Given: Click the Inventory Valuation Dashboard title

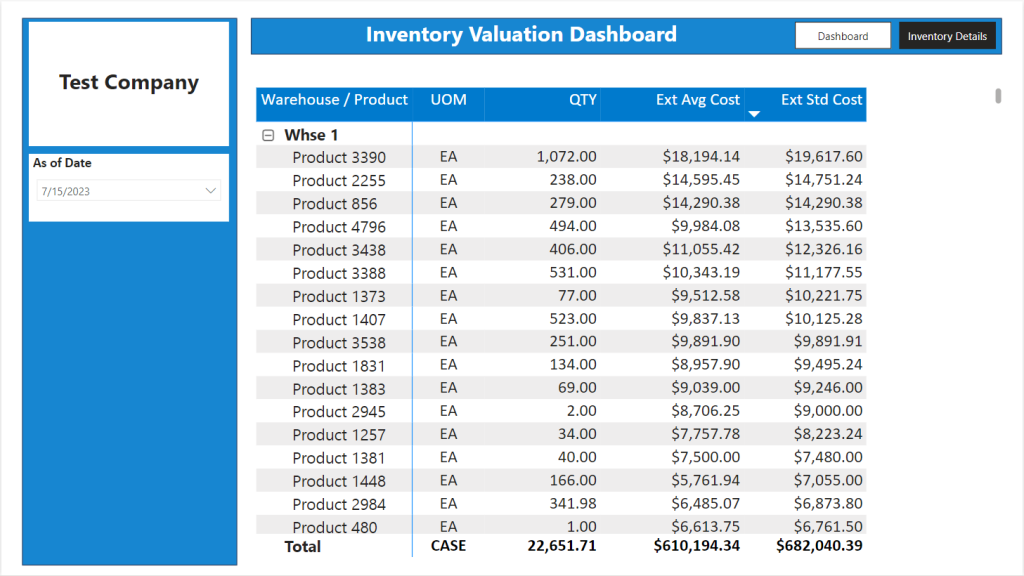Looking at the screenshot, I should (521, 35).
